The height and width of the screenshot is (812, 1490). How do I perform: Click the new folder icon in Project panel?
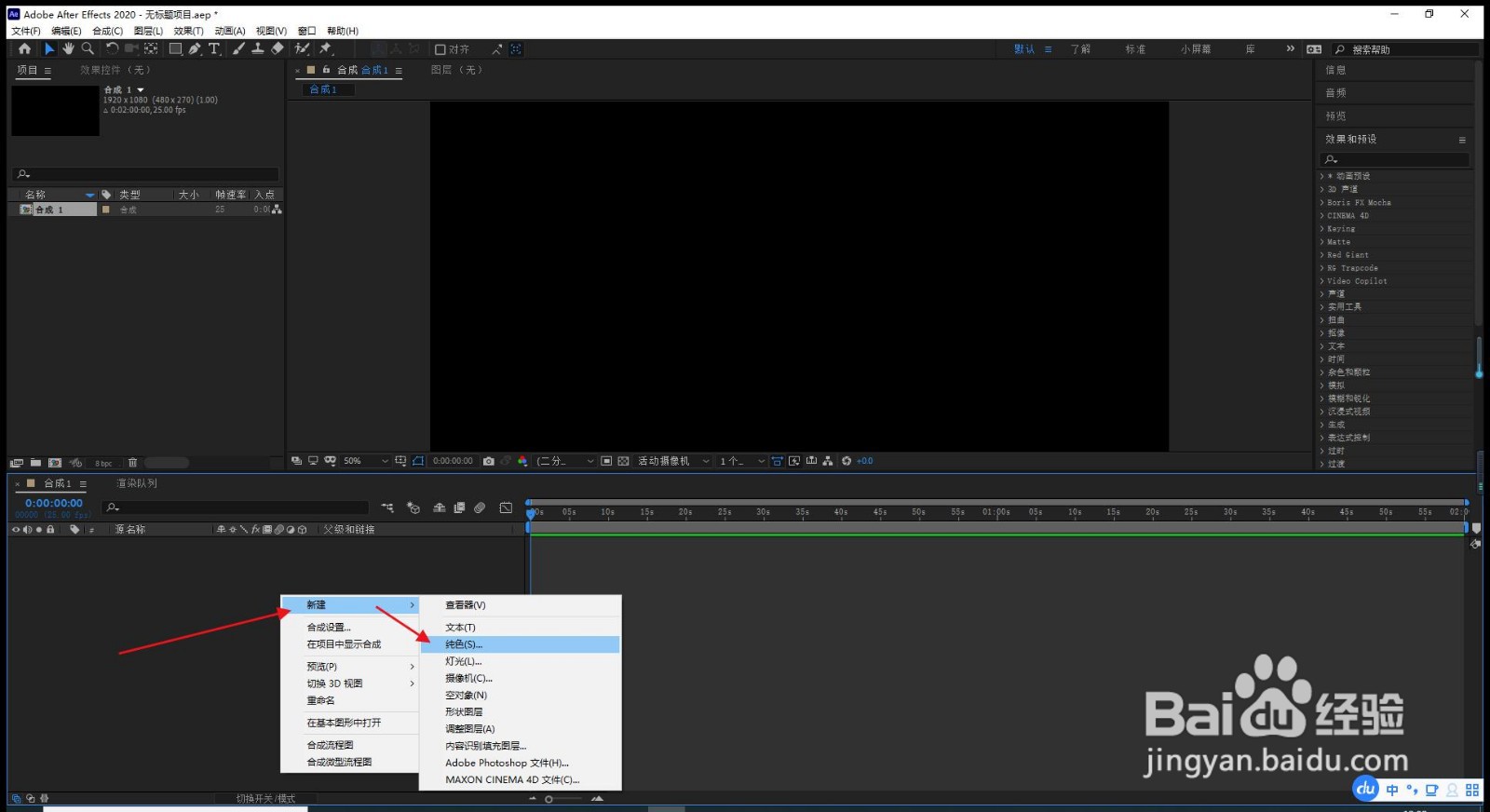point(35,462)
